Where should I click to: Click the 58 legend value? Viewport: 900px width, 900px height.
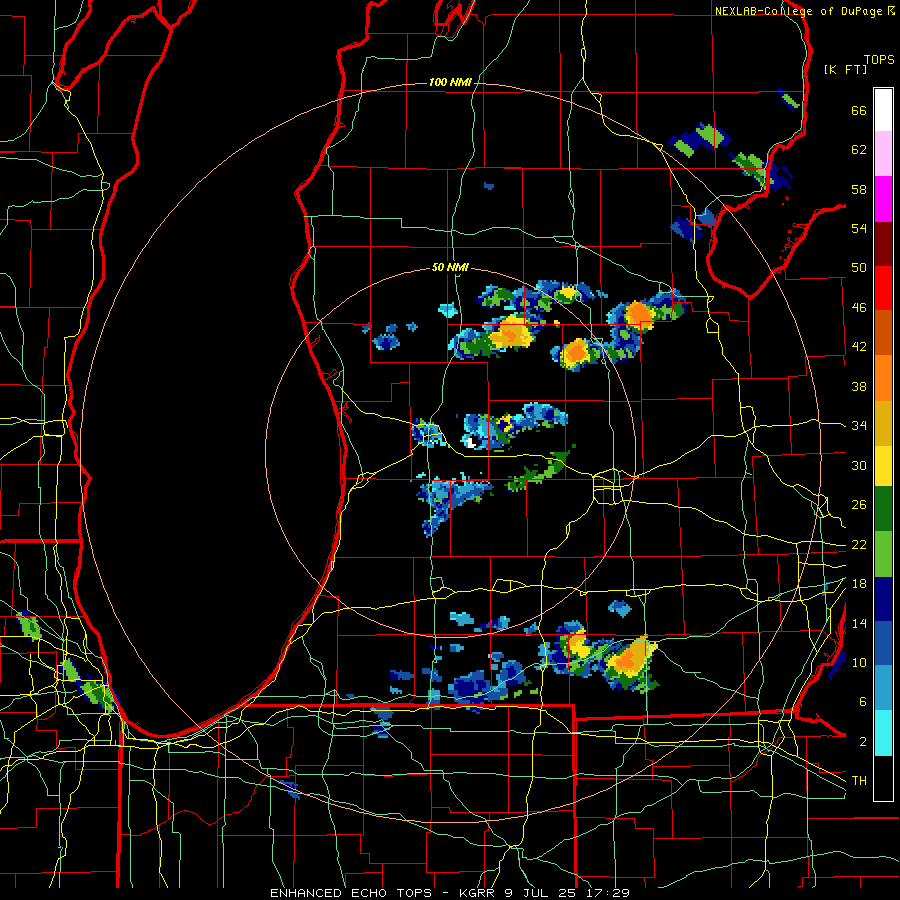[859, 189]
